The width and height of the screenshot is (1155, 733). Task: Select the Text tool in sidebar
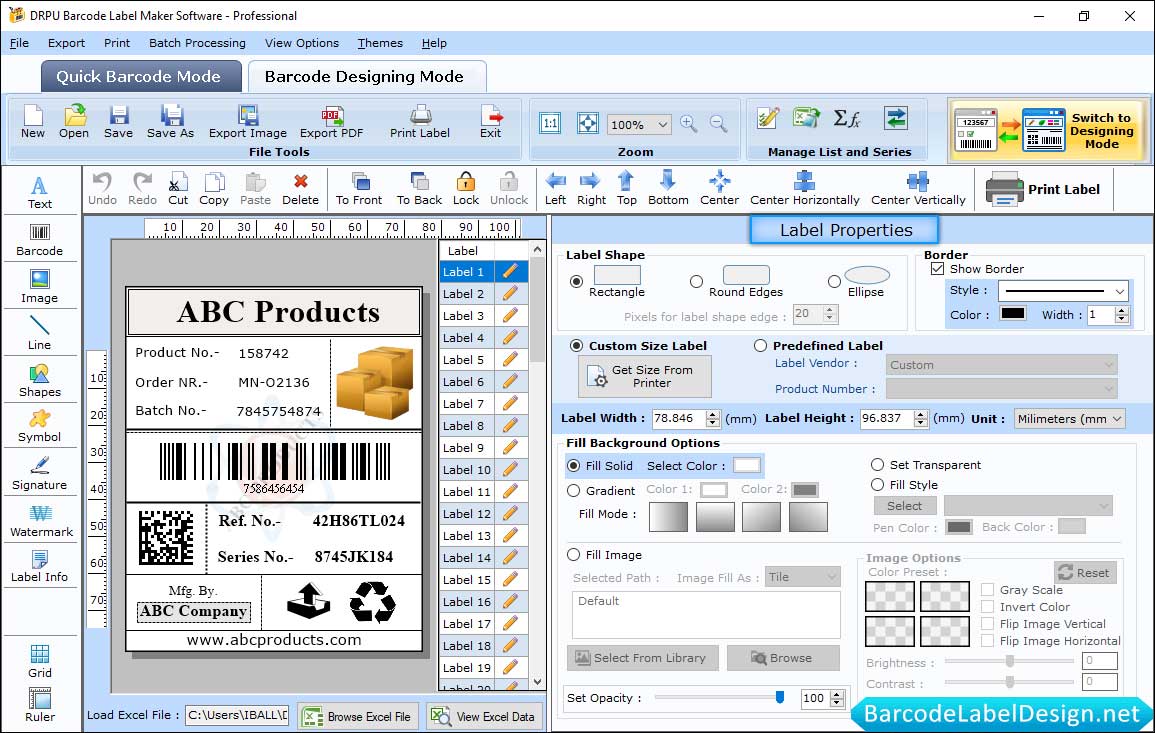(40, 192)
